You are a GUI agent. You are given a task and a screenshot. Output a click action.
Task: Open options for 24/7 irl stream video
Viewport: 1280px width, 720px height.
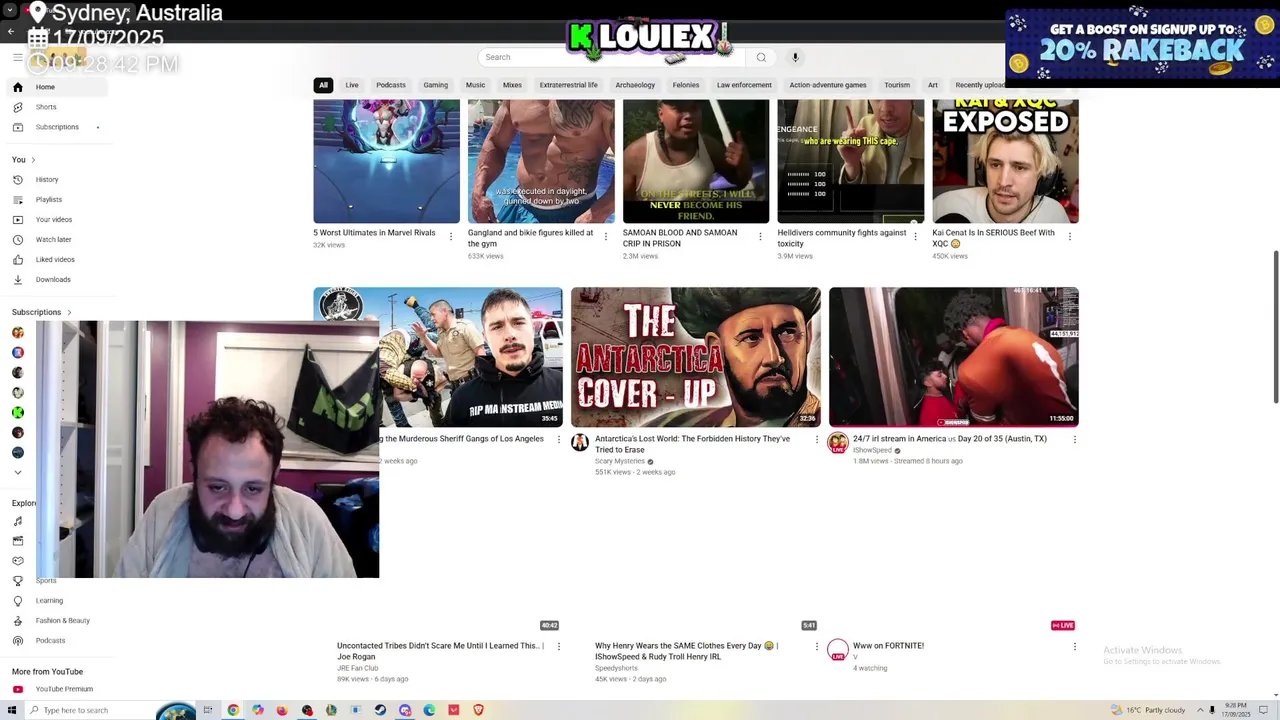(x=1075, y=439)
